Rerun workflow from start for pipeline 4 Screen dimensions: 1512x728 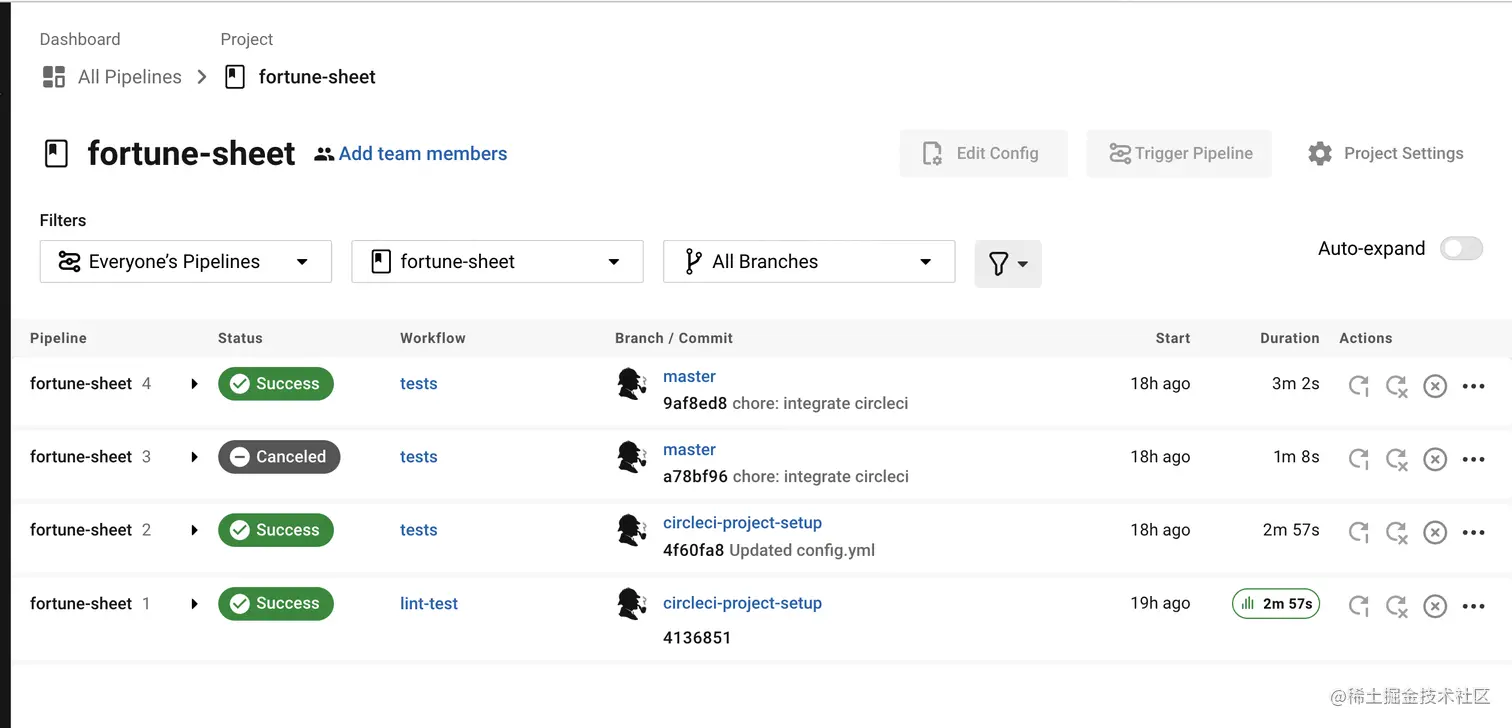pos(1358,385)
